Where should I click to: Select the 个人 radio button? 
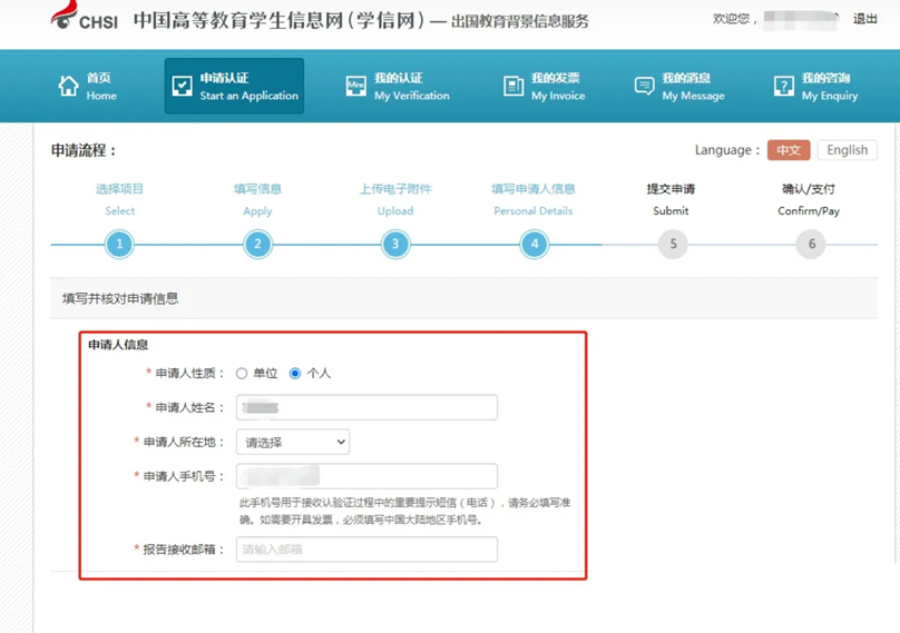pyautogui.click(x=295, y=374)
